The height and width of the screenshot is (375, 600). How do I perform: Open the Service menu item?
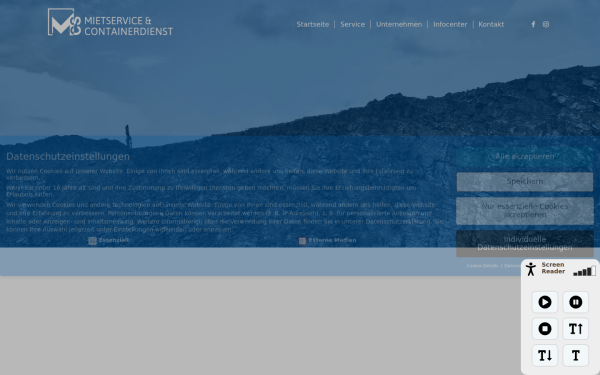point(352,24)
